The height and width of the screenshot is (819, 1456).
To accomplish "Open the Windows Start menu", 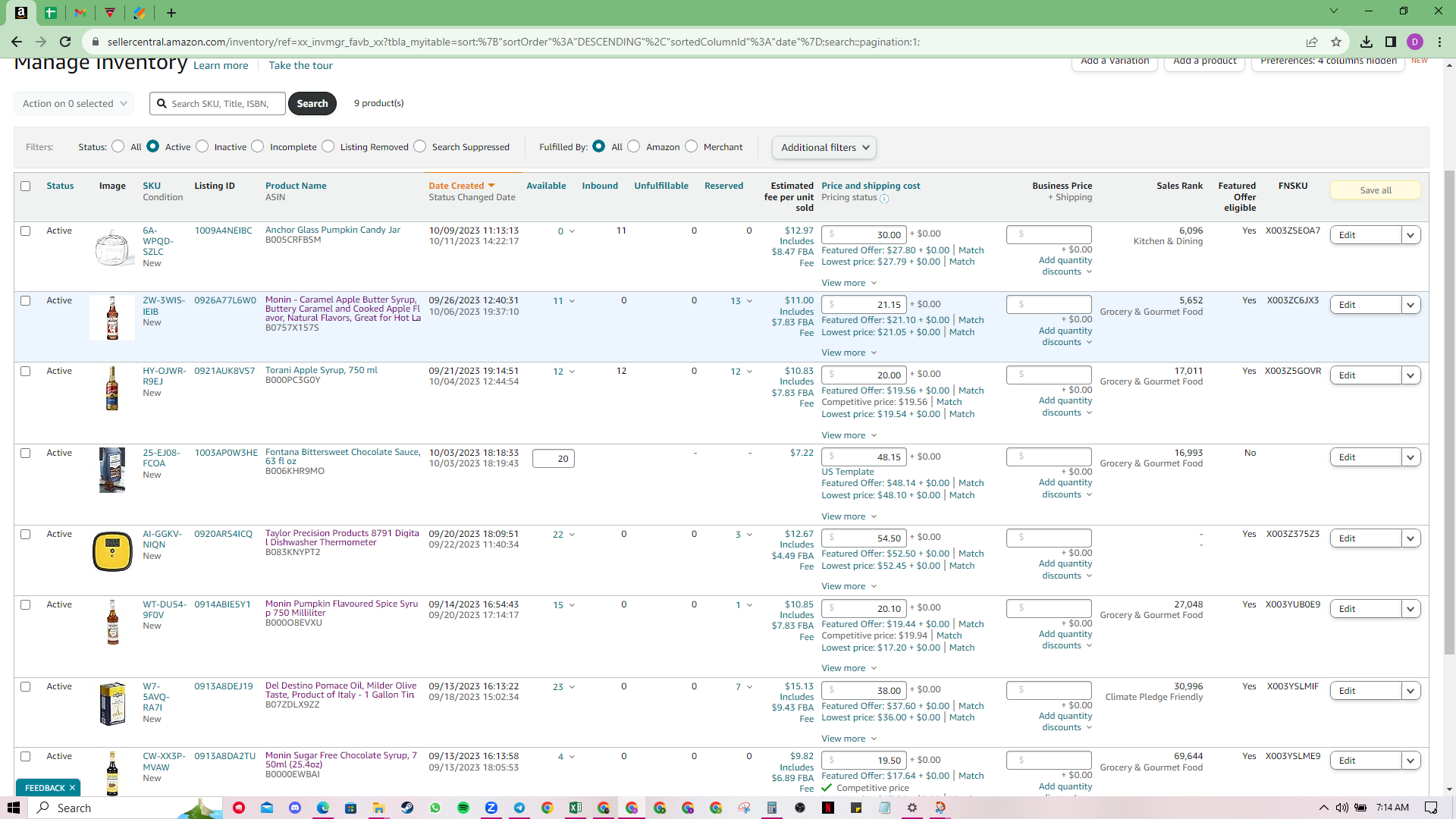I will [13, 808].
